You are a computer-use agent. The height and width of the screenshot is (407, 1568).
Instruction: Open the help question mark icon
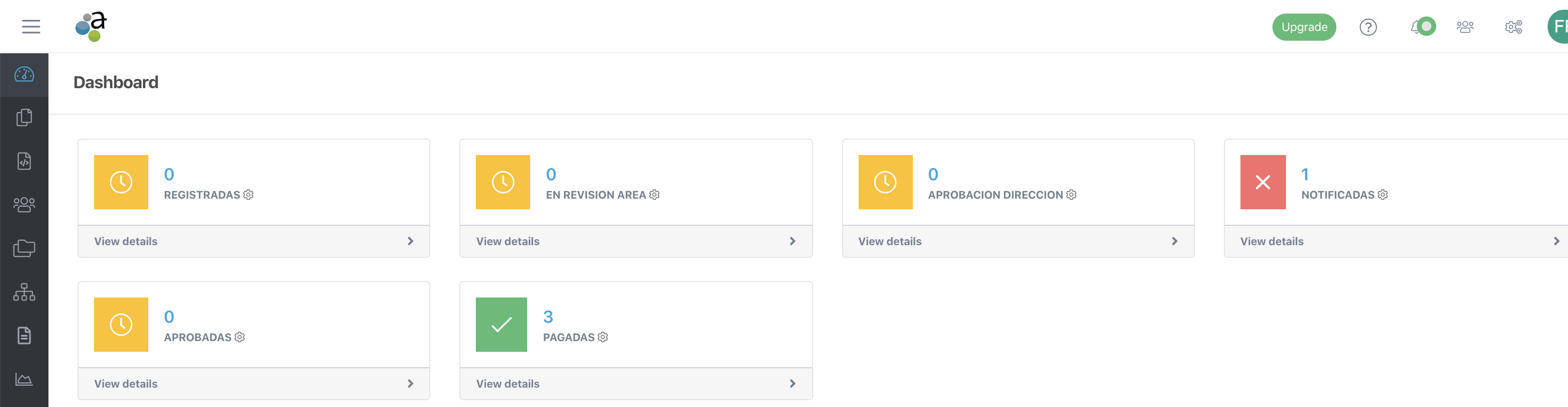pyautogui.click(x=1368, y=28)
